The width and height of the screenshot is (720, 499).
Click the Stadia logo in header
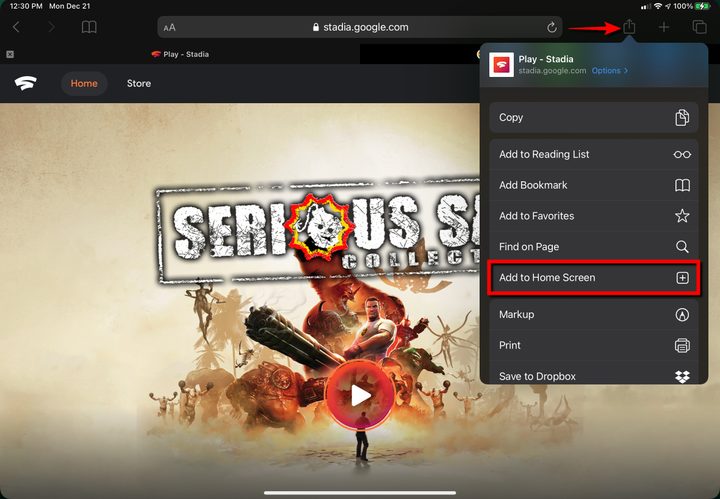[x=26, y=83]
